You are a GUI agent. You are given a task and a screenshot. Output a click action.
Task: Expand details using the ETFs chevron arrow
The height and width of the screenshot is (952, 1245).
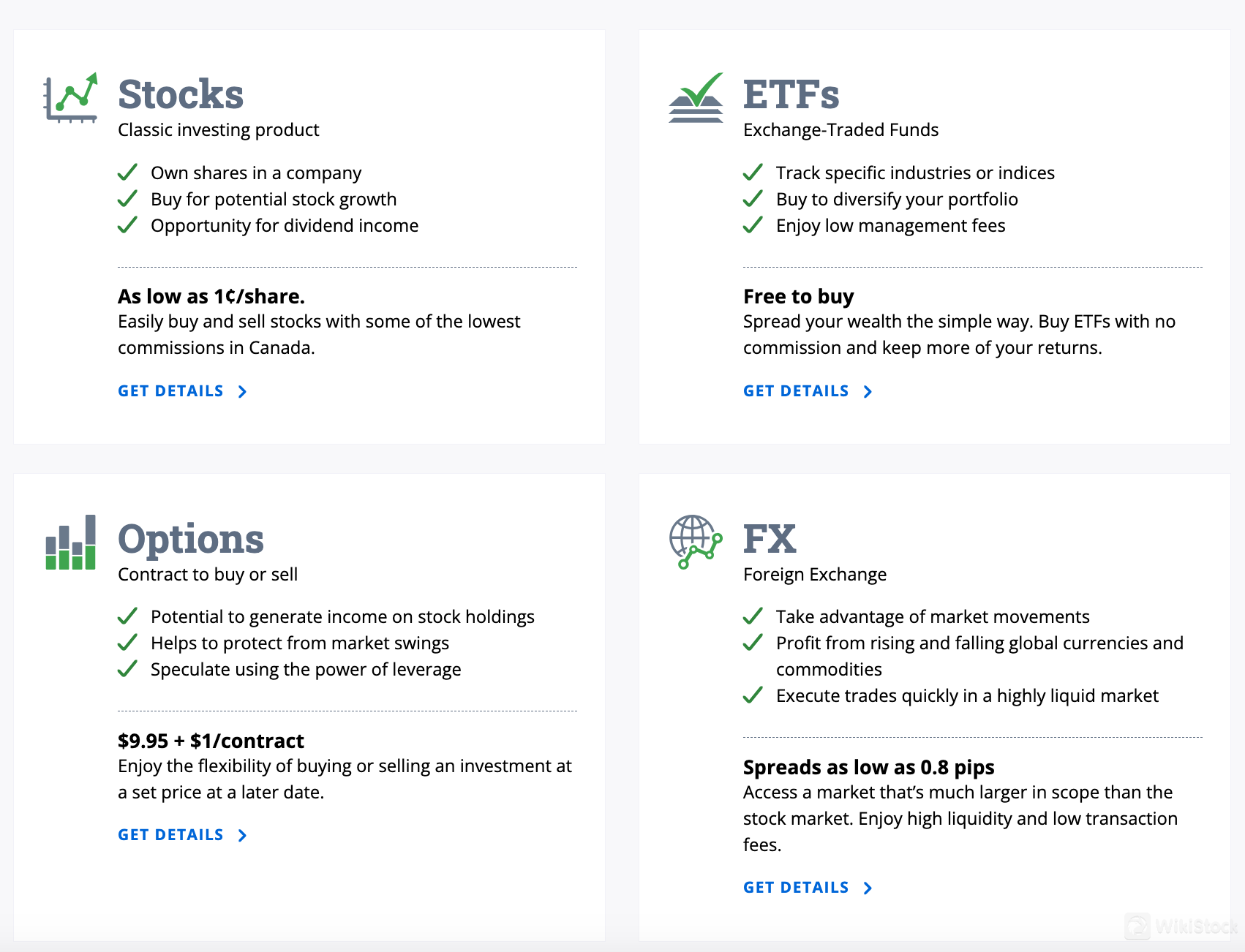(x=868, y=391)
